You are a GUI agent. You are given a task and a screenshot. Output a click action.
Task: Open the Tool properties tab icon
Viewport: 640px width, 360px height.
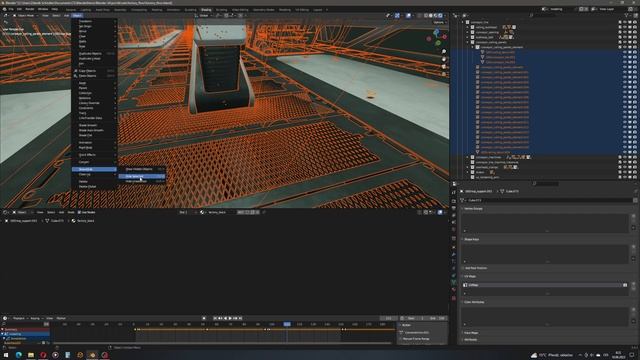454,192
